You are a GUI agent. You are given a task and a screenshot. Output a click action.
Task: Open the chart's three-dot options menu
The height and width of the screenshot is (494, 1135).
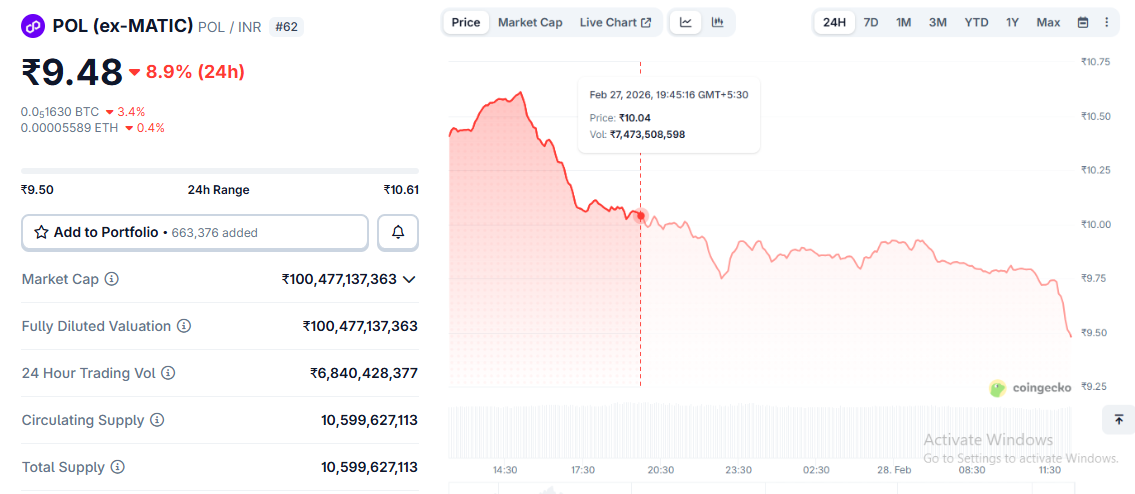pyautogui.click(x=1106, y=22)
